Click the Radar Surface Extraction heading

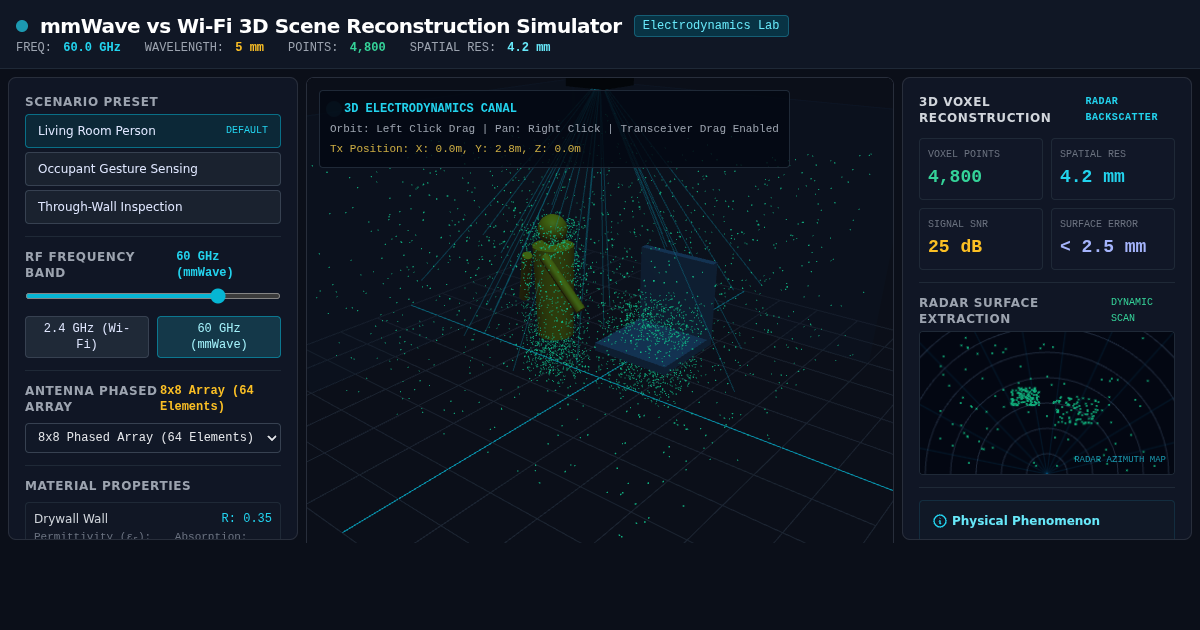(979, 311)
